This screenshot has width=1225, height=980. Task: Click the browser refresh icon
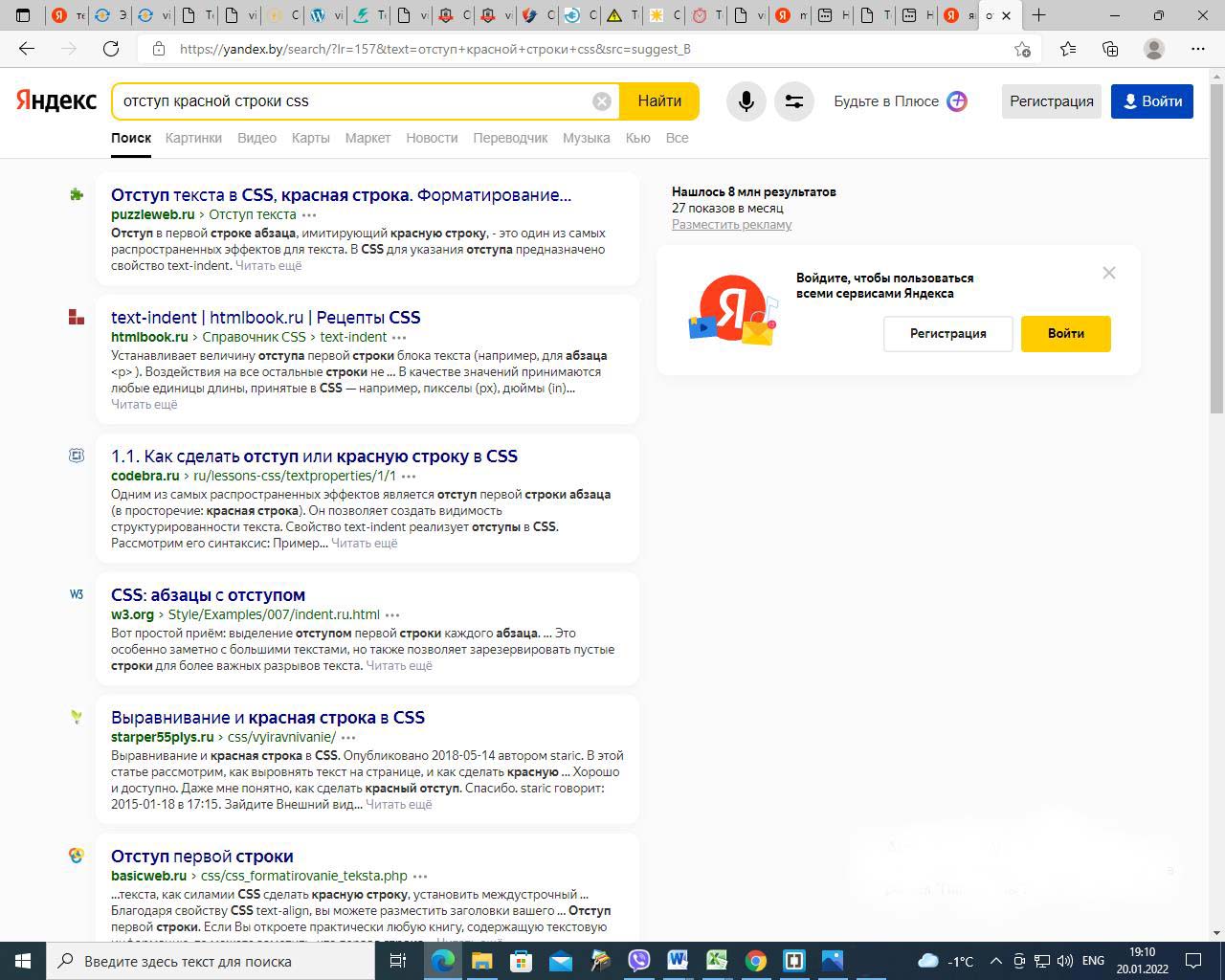[x=111, y=49]
